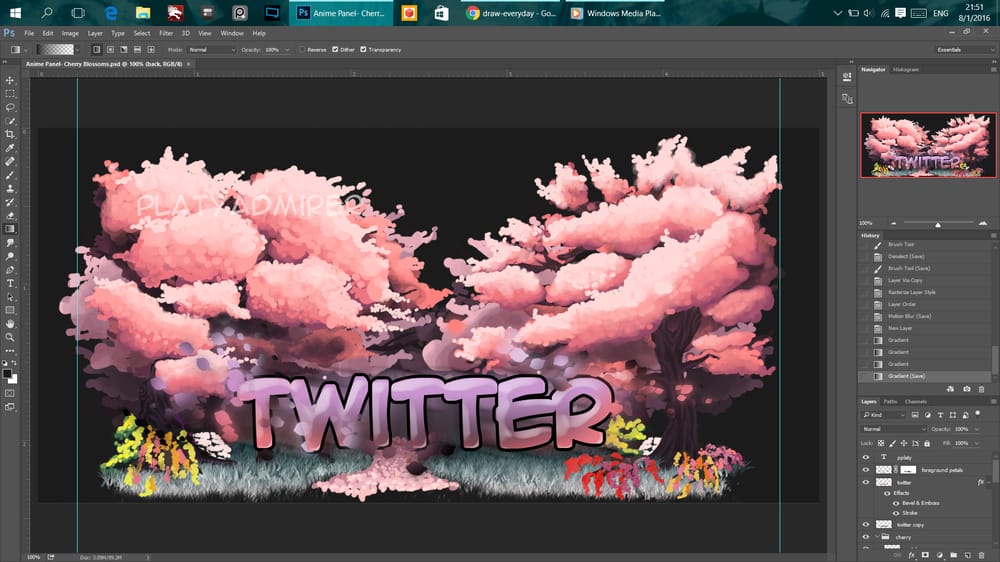Click the foreground color swatch

tap(7, 374)
